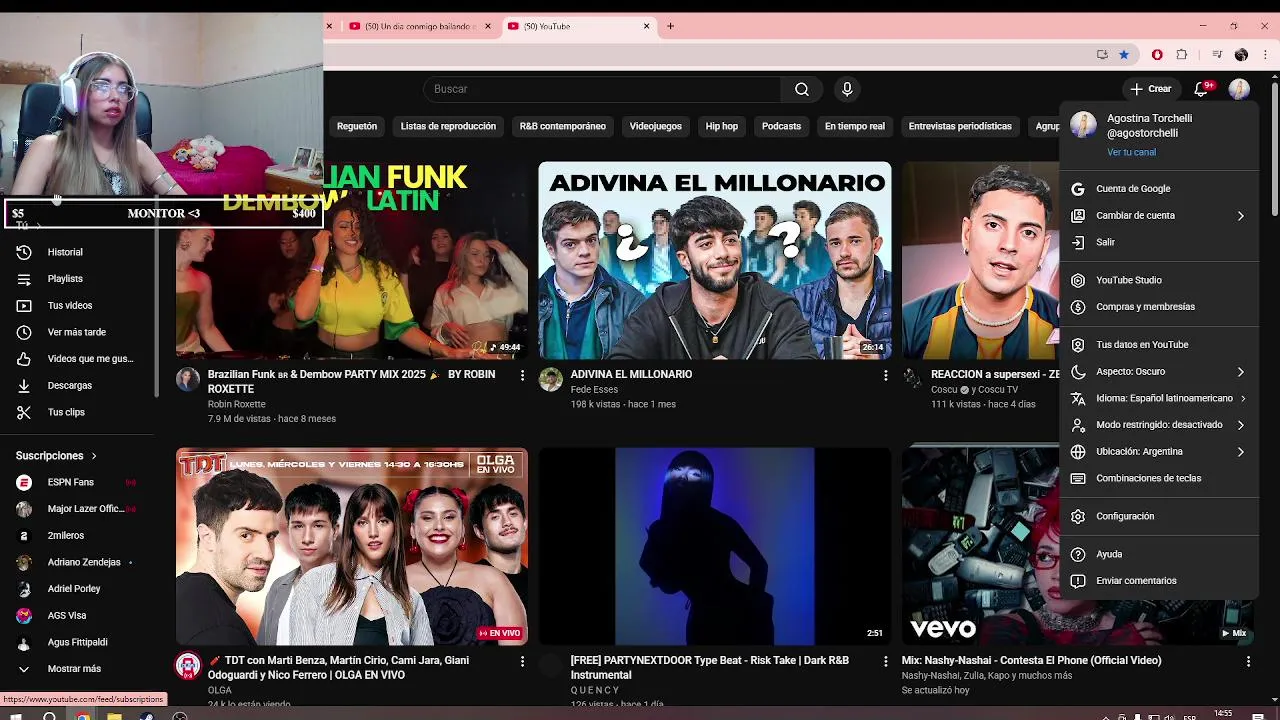Select Podcasts filter chip
This screenshot has height=720, width=1280.
click(x=781, y=126)
